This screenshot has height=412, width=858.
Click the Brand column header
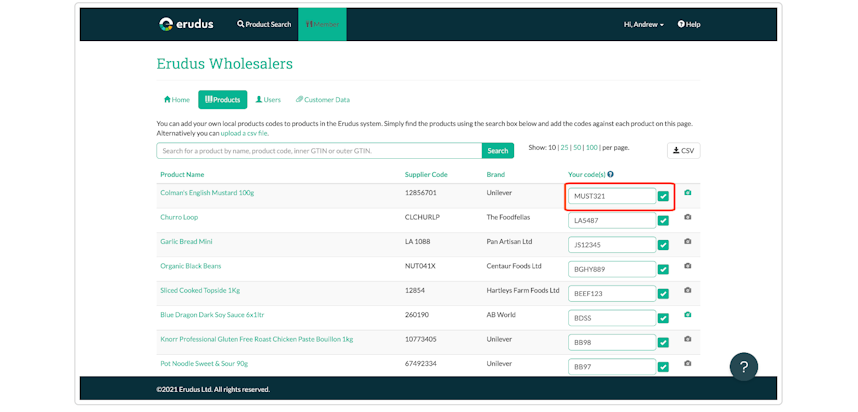[x=496, y=175]
